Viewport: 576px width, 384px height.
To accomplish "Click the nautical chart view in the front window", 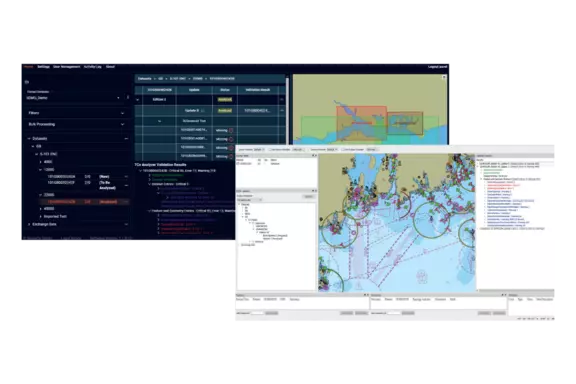I will click(x=397, y=223).
